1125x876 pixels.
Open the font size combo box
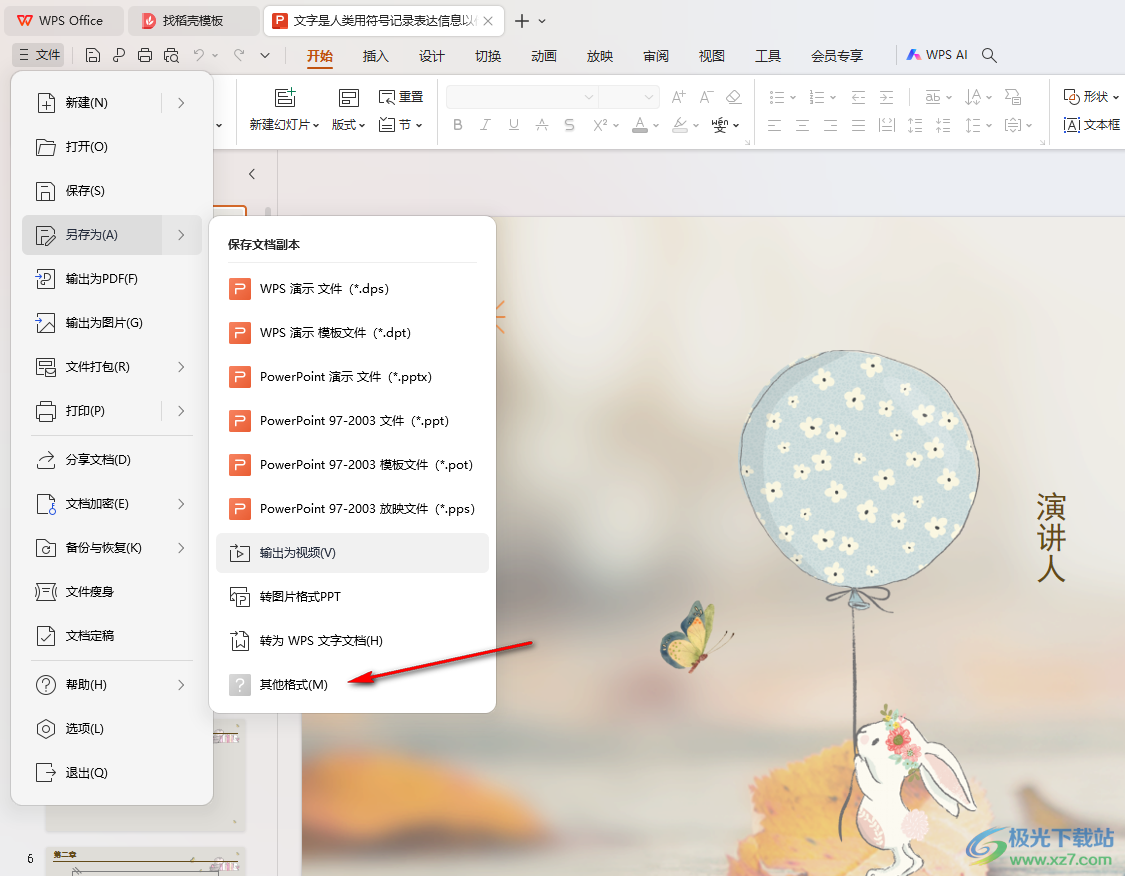click(x=629, y=97)
